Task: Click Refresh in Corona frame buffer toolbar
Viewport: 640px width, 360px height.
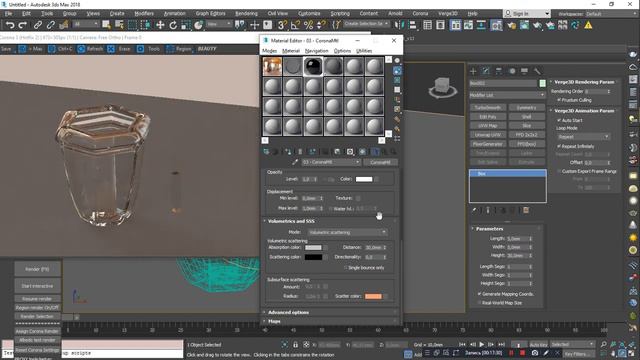Action: click(x=90, y=49)
